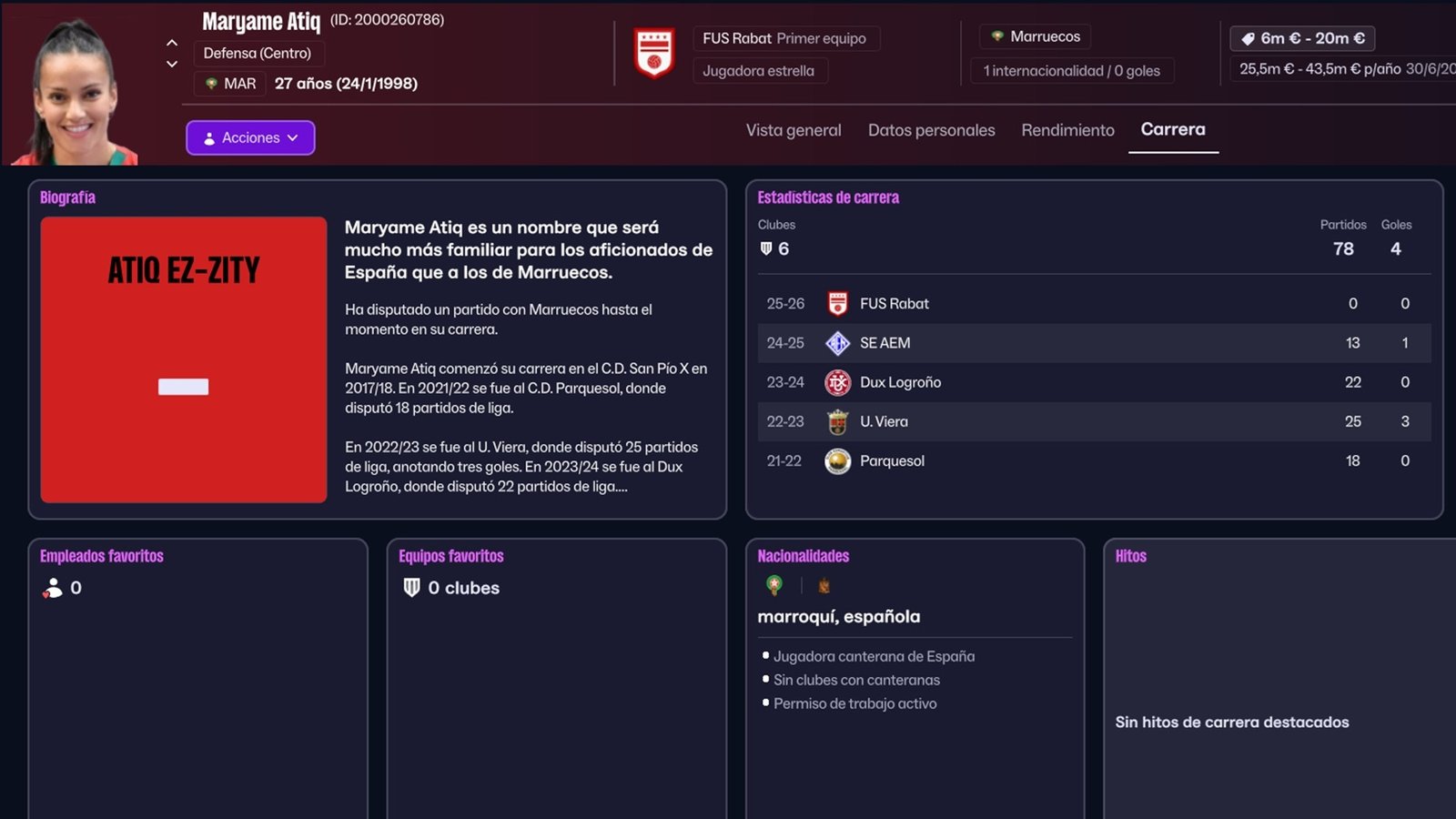
Task: Click the Marruecos nation button
Action: click(1036, 36)
